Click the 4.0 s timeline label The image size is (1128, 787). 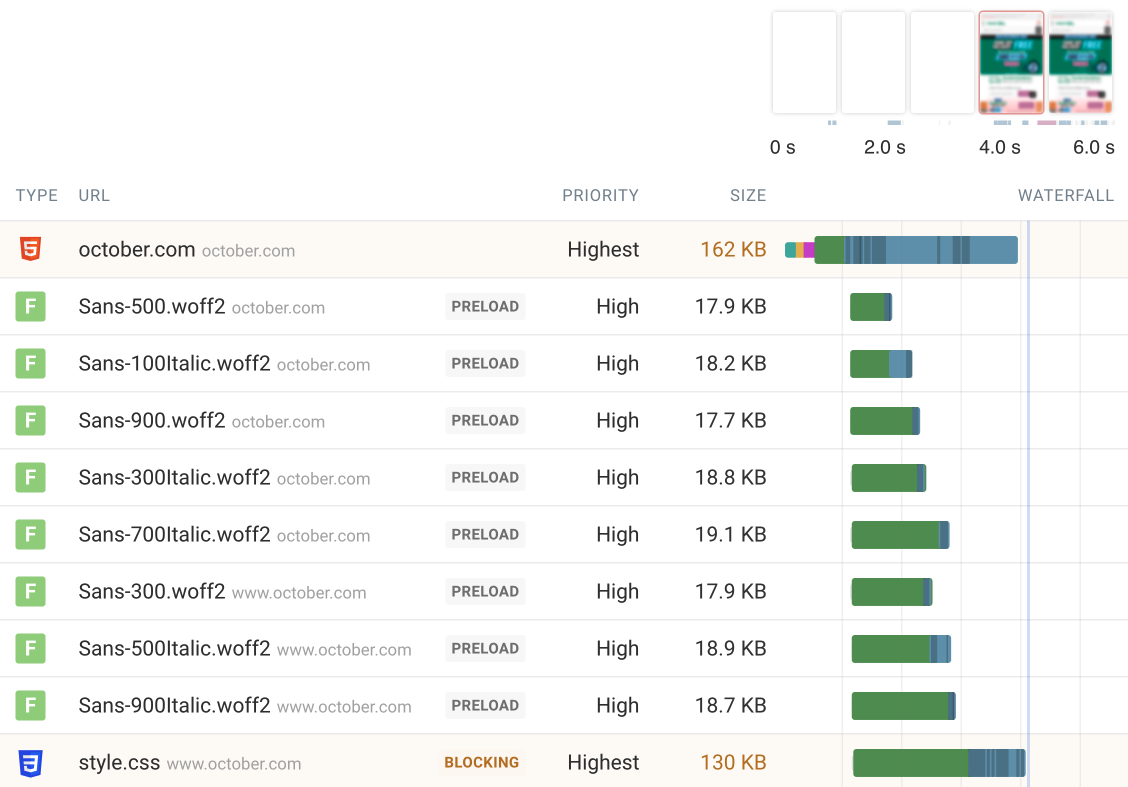(999, 147)
